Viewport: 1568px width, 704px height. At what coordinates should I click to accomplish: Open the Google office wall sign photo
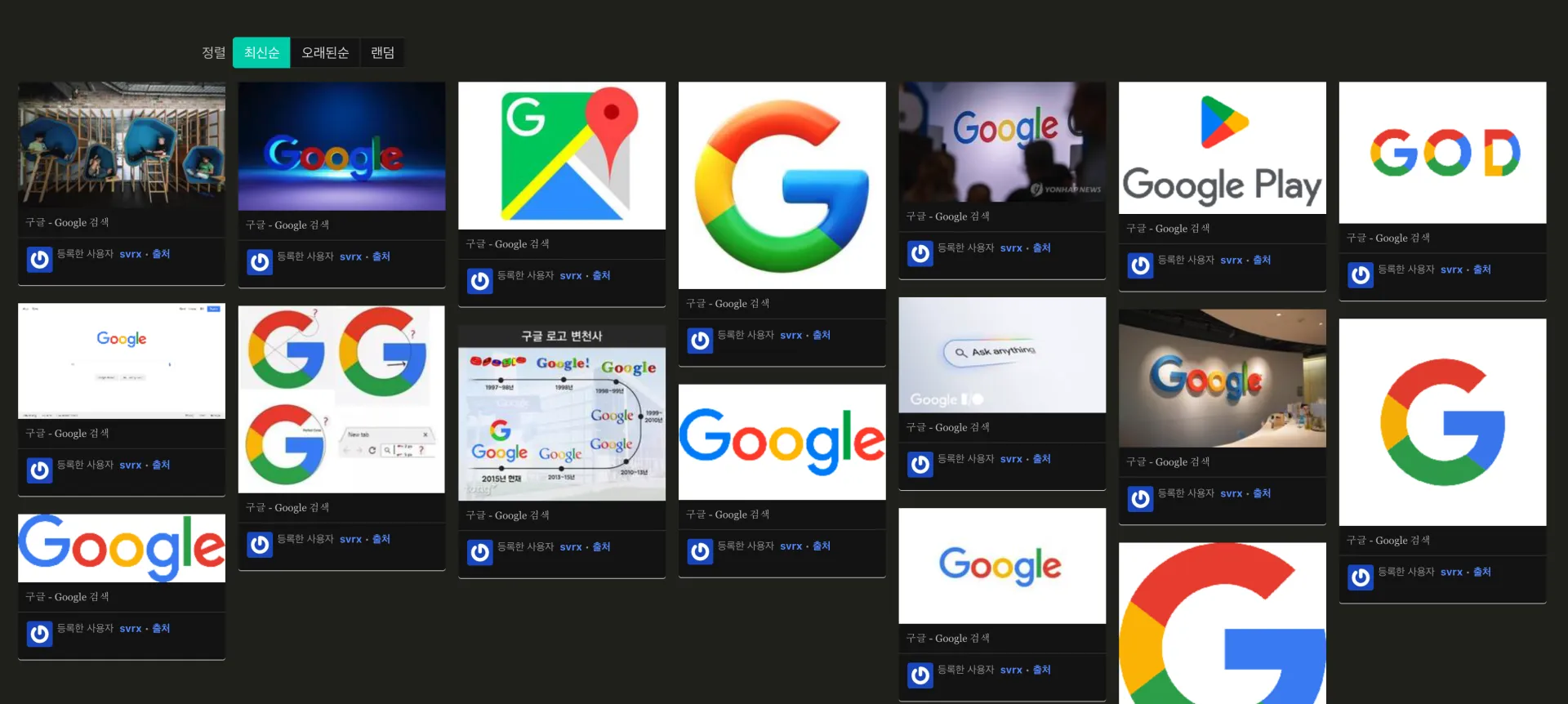pos(1223,378)
